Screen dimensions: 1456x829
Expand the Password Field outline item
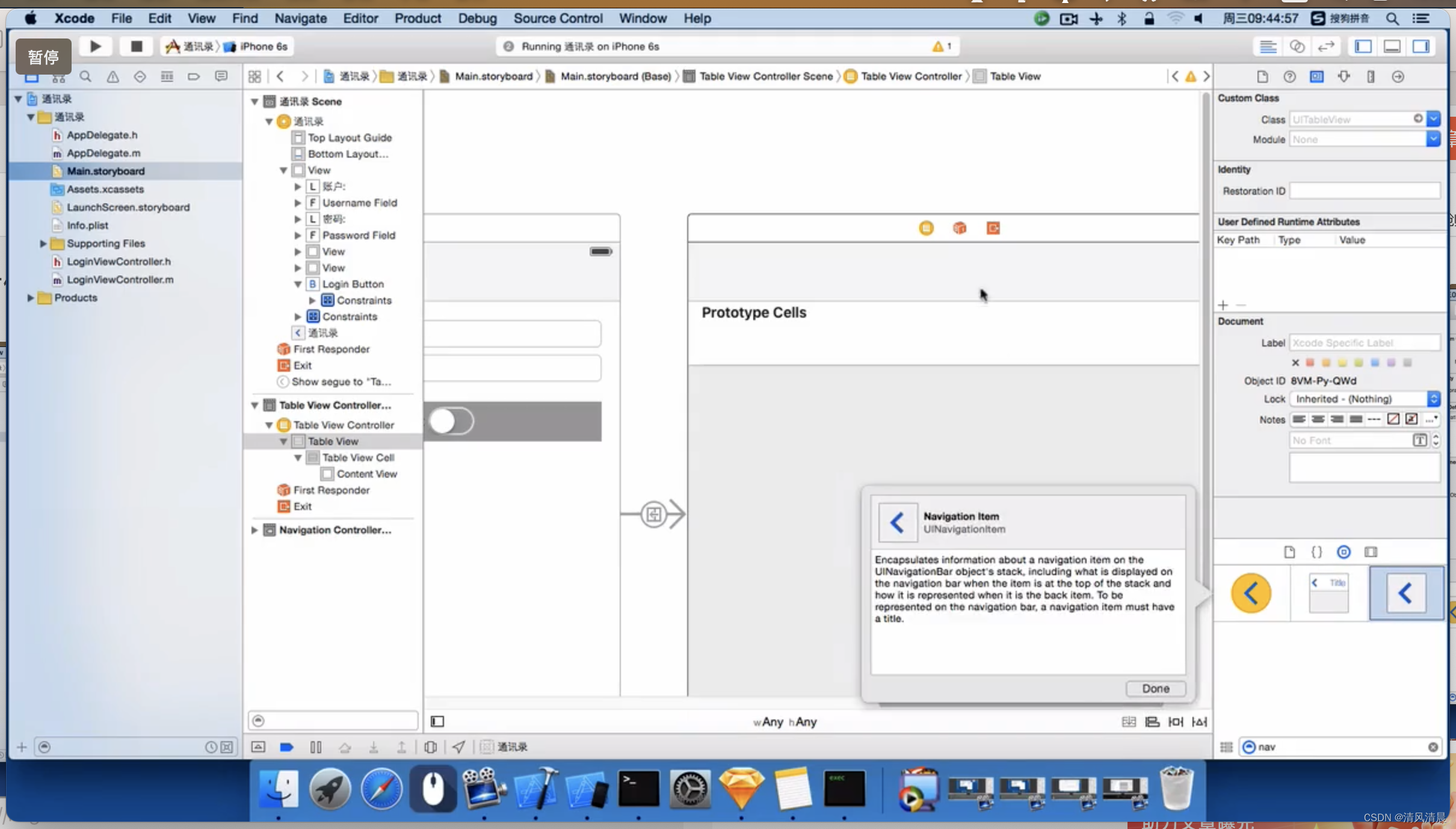[298, 235]
